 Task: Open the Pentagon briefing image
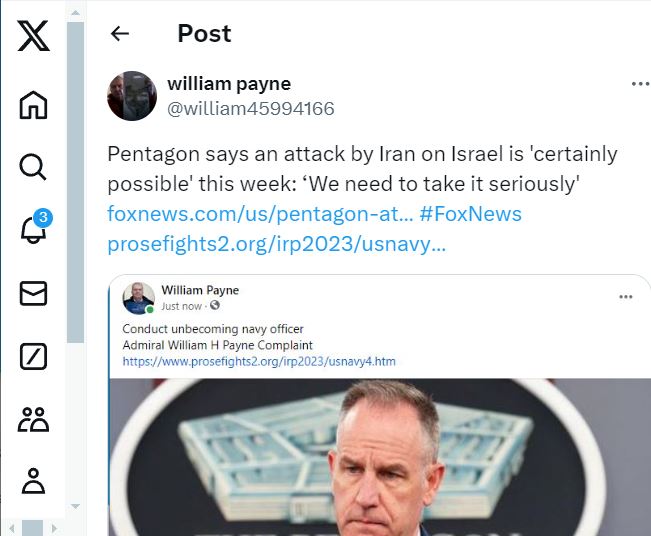click(380, 457)
